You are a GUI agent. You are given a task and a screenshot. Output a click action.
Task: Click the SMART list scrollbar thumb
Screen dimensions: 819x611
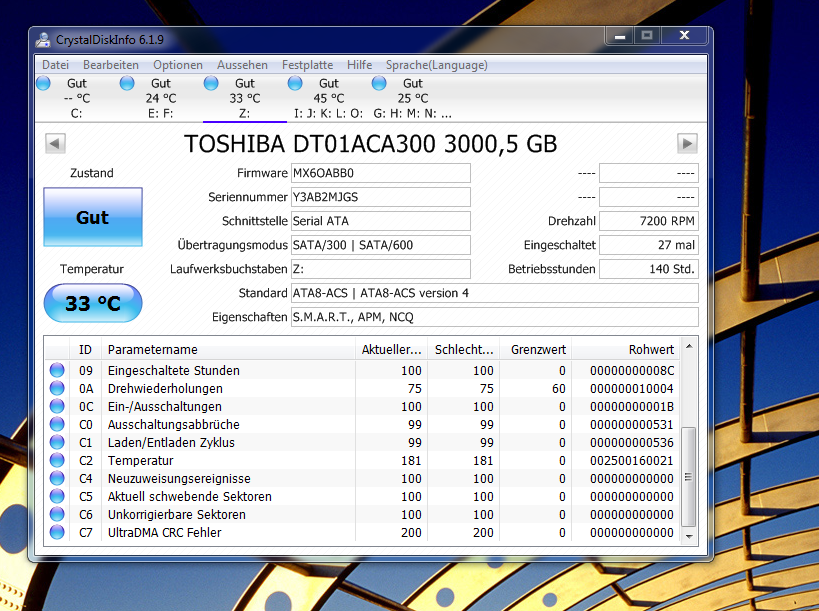pos(689,477)
